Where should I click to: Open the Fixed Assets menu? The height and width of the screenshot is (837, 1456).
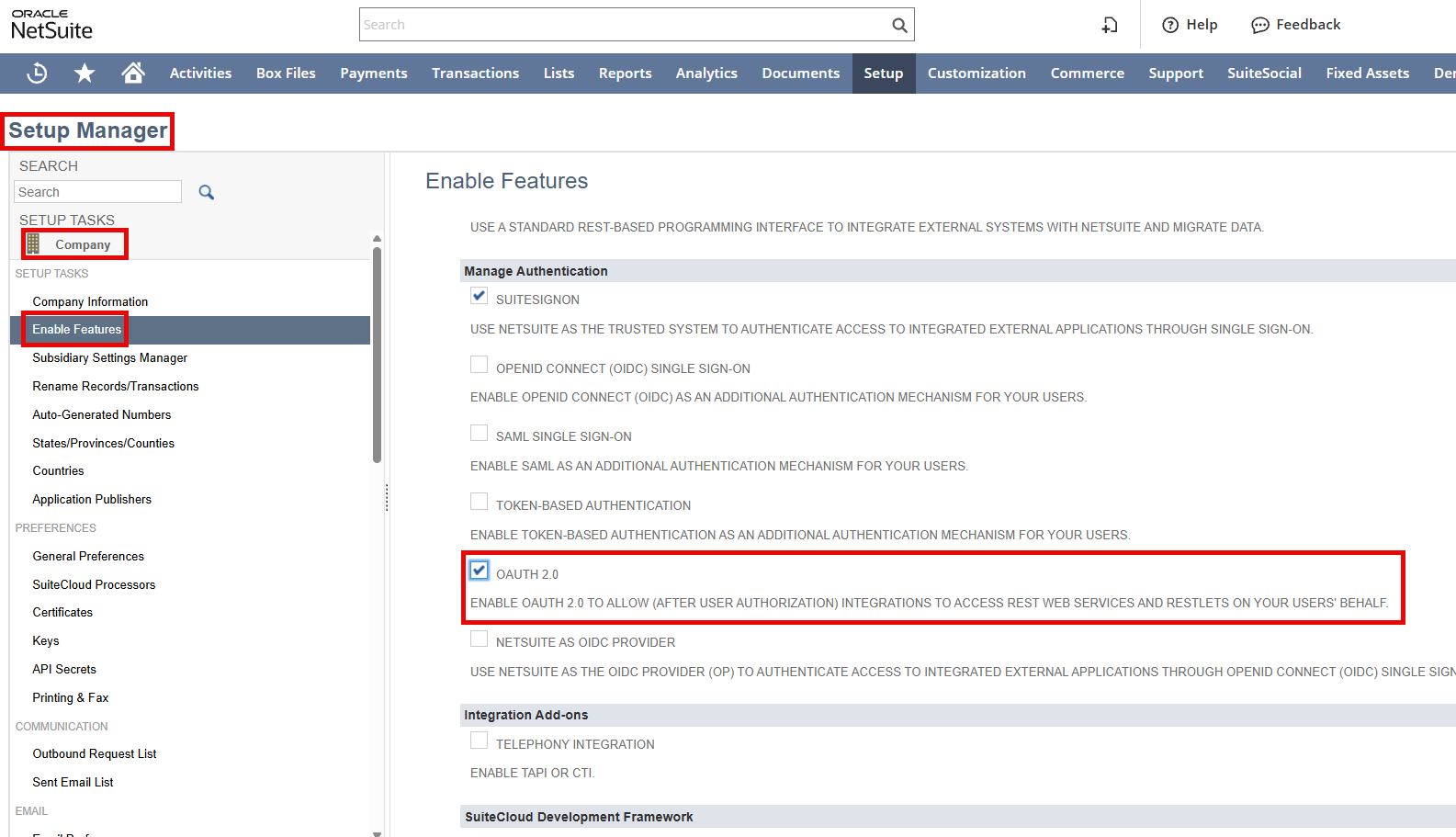click(x=1368, y=74)
